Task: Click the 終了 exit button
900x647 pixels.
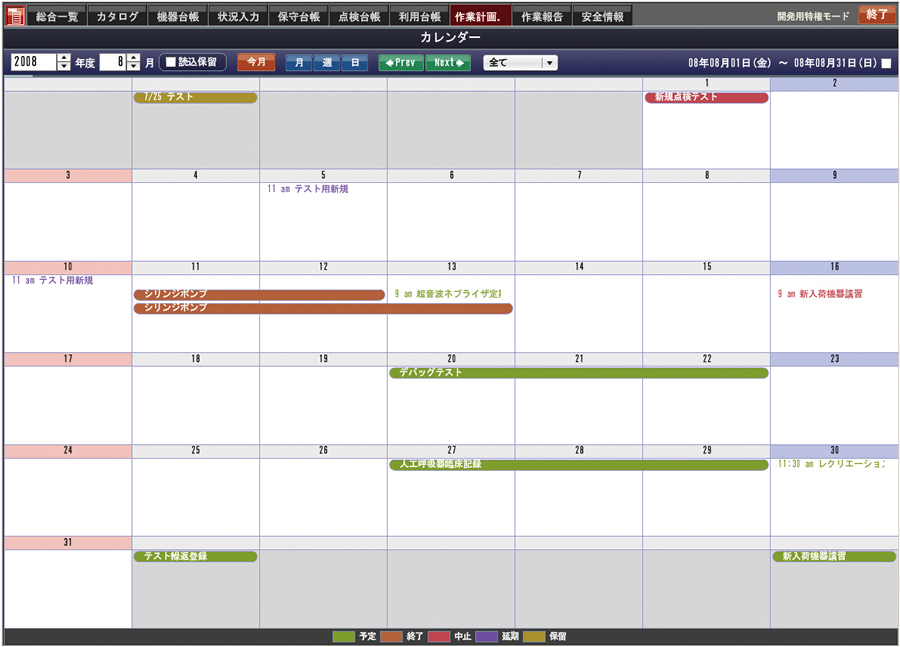Action: point(877,14)
